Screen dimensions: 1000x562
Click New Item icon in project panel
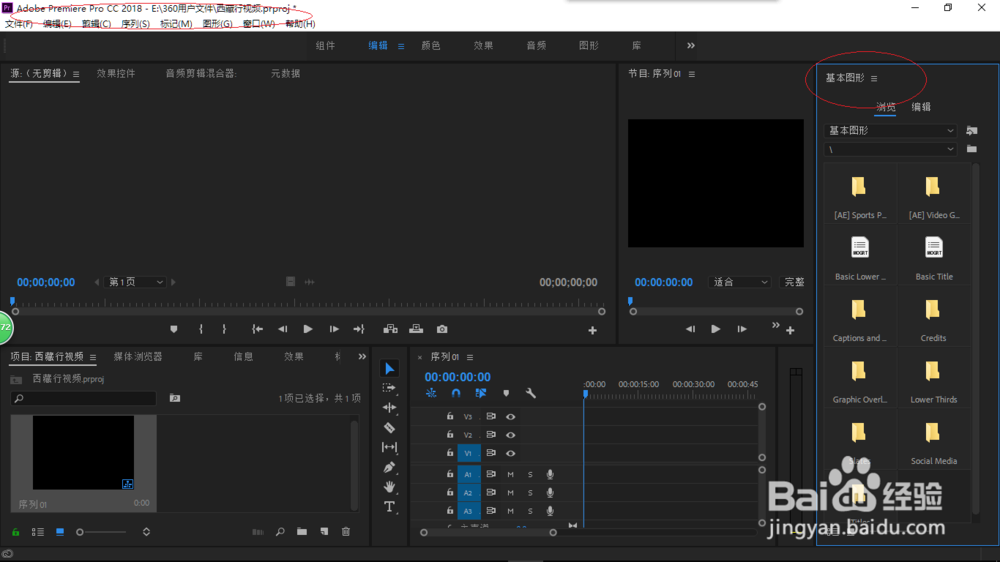pyautogui.click(x=324, y=531)
